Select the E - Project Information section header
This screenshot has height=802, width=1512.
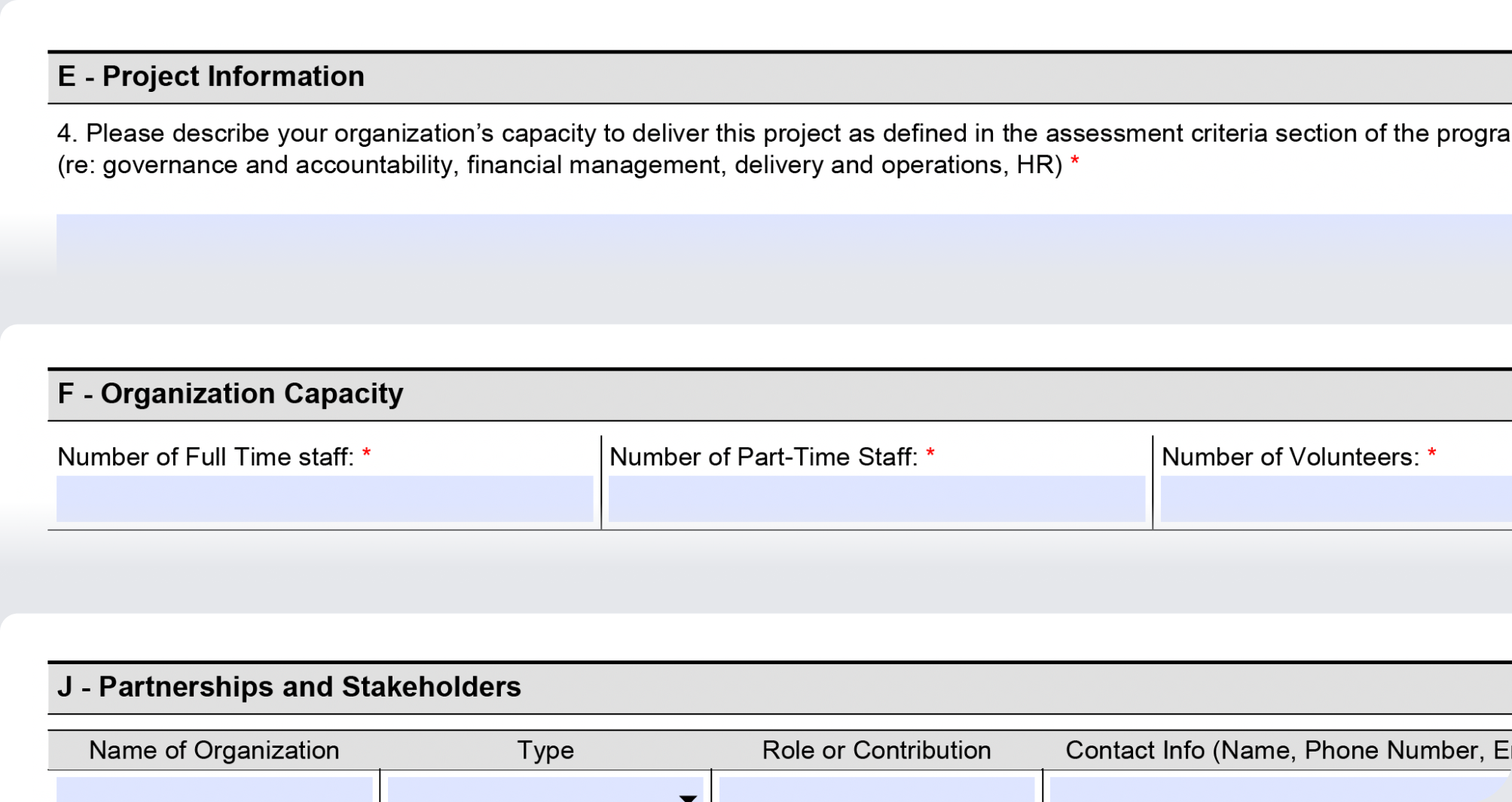click(211, 75)
